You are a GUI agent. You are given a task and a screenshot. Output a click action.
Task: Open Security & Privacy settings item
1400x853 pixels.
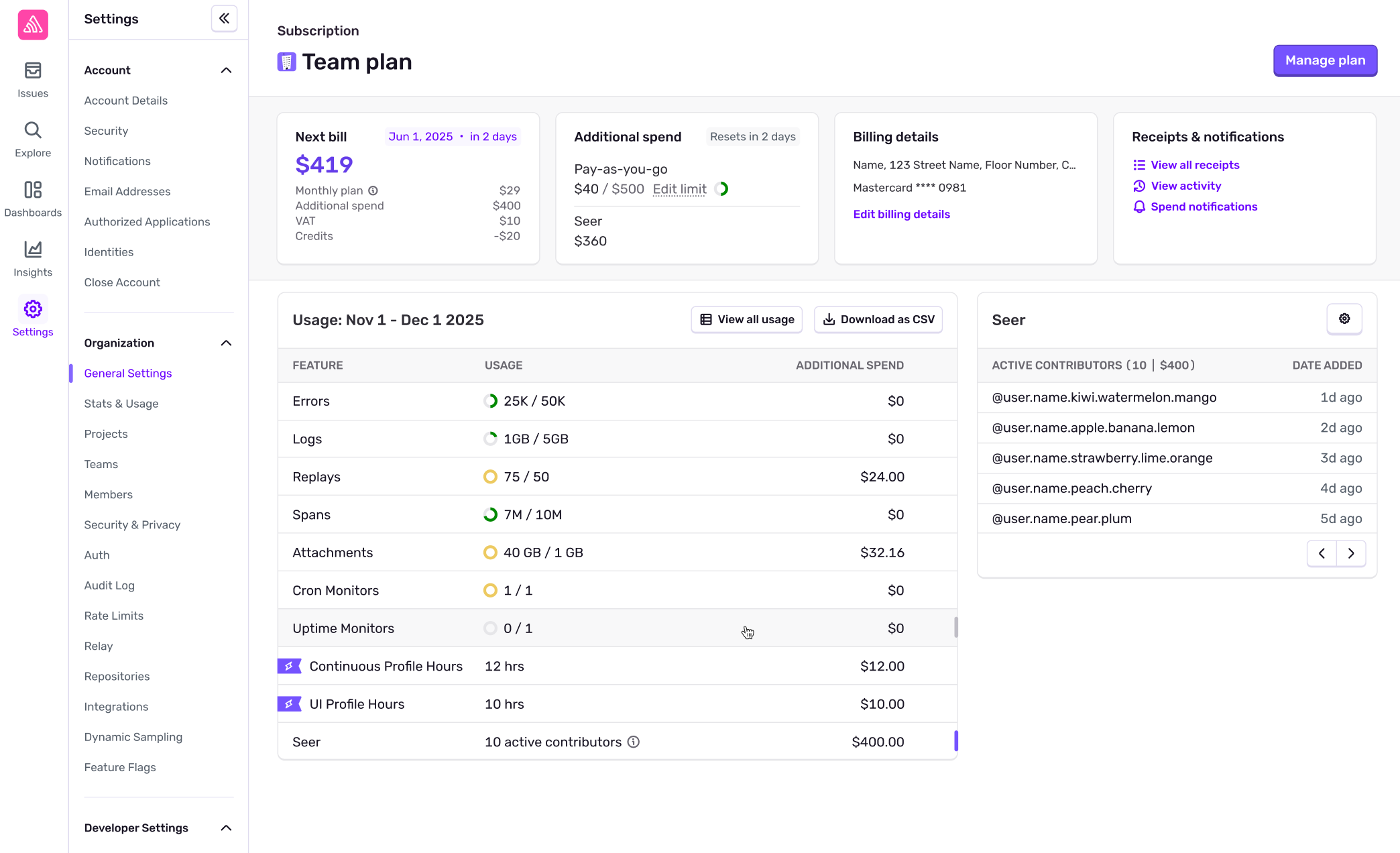pos(132,525)
